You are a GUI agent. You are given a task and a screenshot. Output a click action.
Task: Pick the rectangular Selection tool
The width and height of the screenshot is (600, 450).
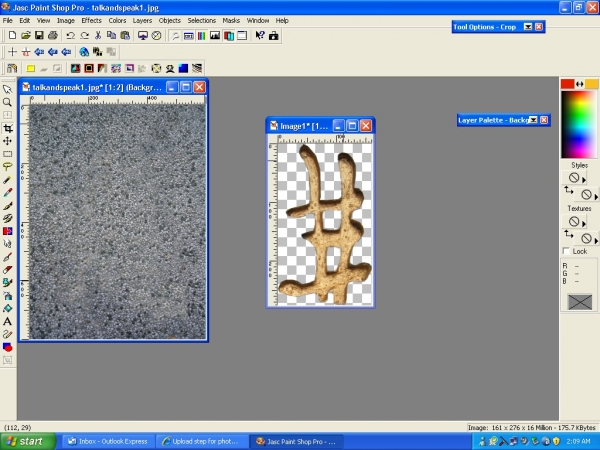7,154
